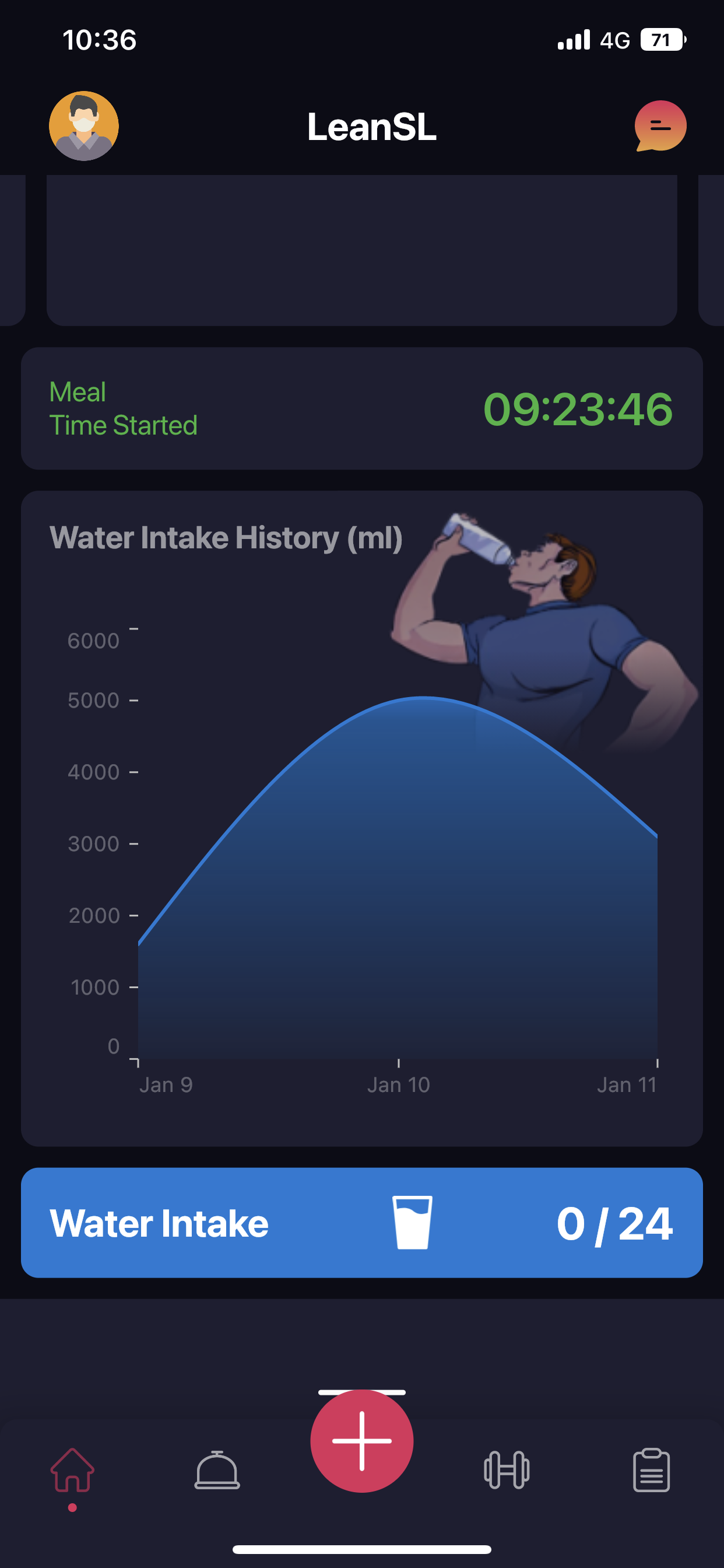Select the Jan 11 chart label
This screenshot has height=1568, width=724.
[x=627, y=1084]
